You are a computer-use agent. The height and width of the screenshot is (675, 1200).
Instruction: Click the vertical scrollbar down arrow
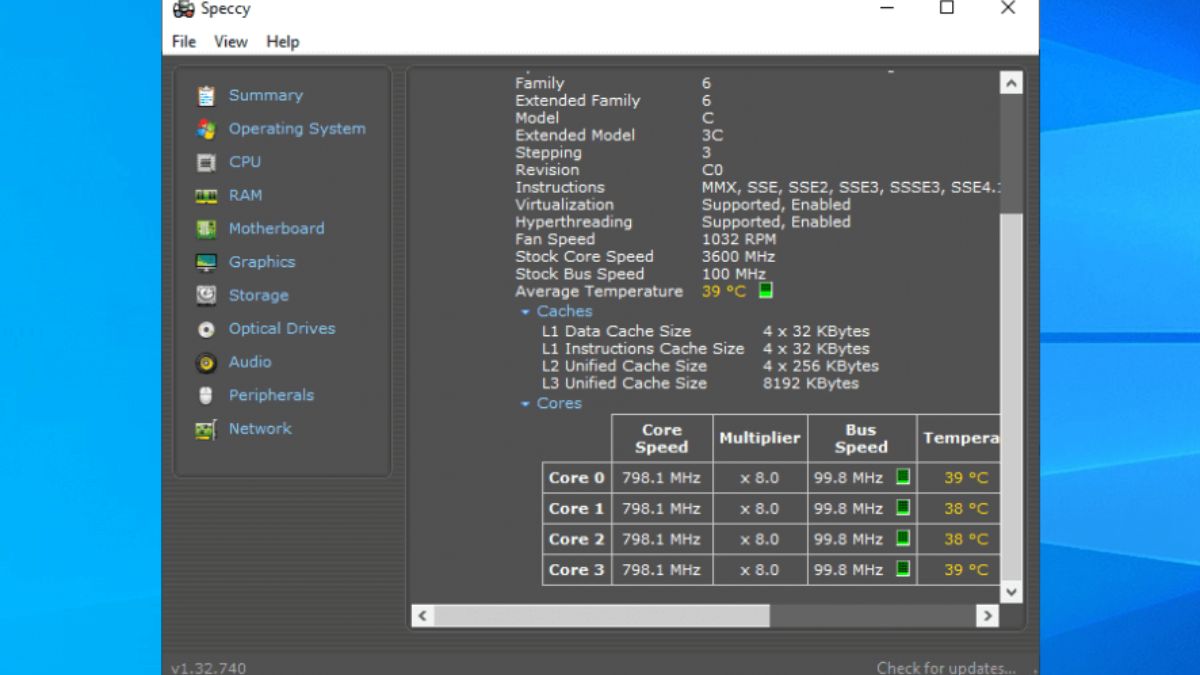tap(1011, 592)
